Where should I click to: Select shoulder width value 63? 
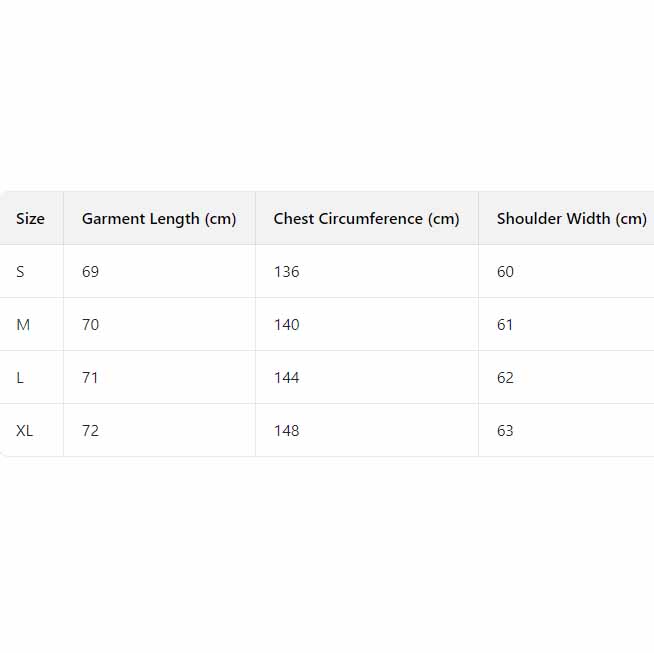pos(505,431)
